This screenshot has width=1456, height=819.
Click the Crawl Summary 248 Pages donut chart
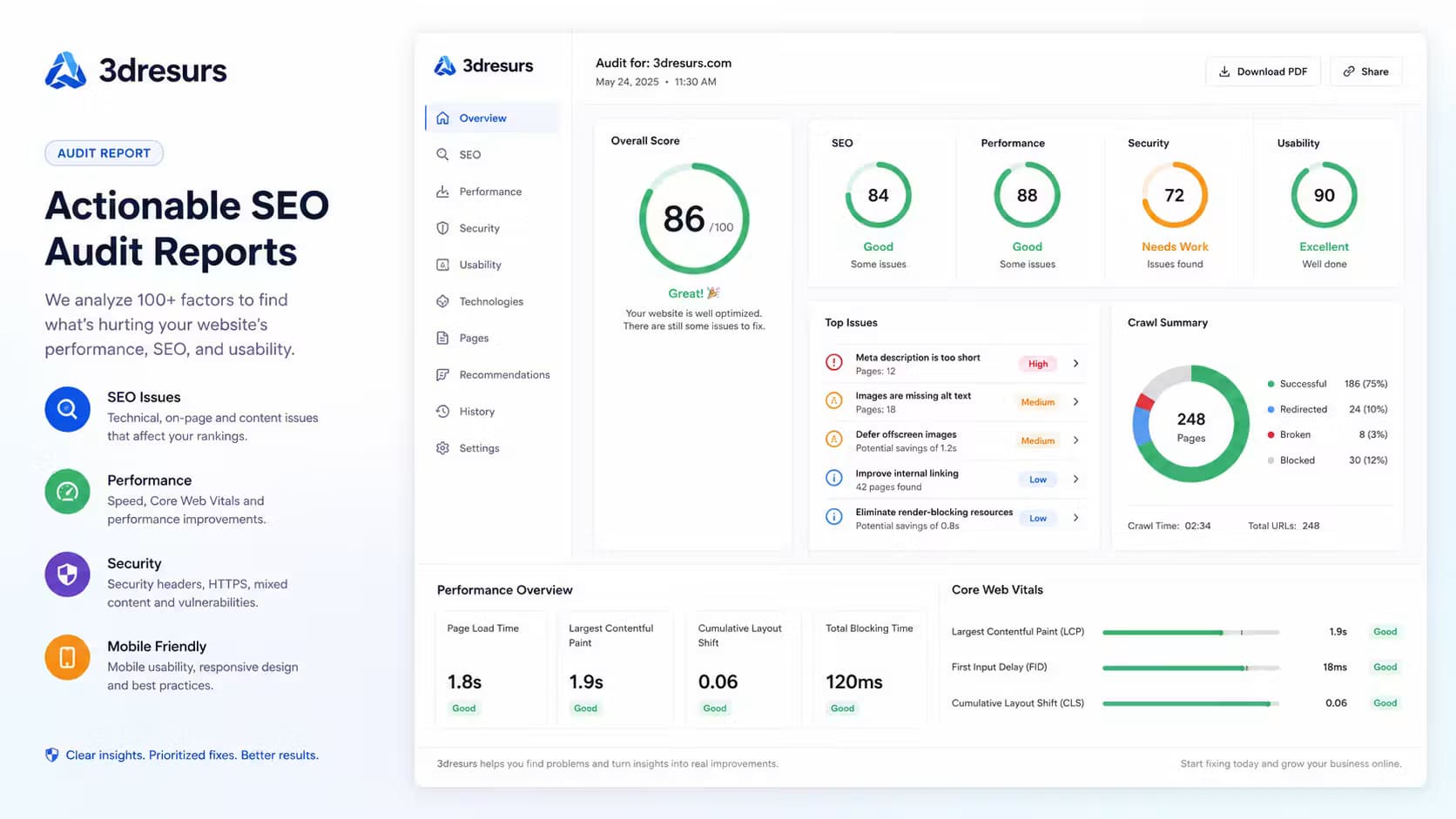[x=1191, y=424]
